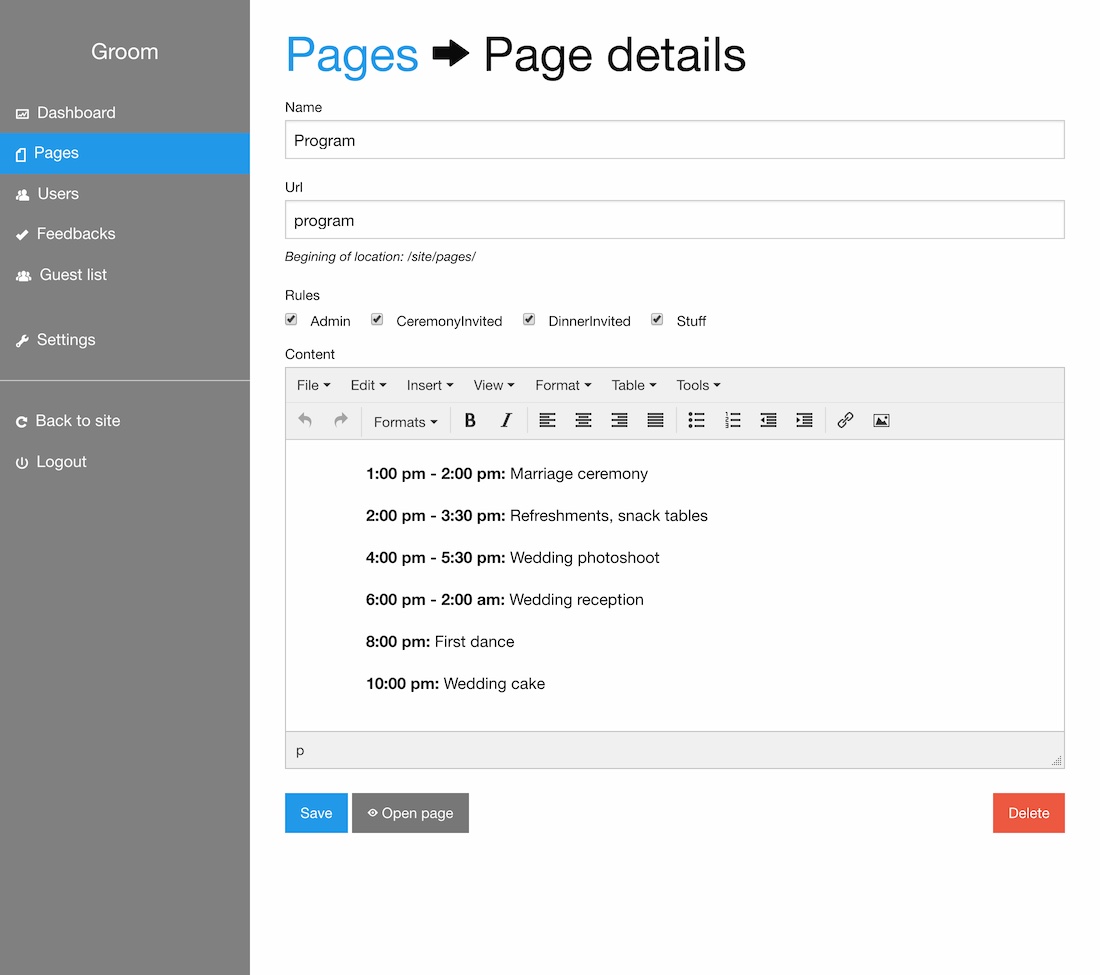Insert a numbered list via the toolbar

(x=732, y=421)
